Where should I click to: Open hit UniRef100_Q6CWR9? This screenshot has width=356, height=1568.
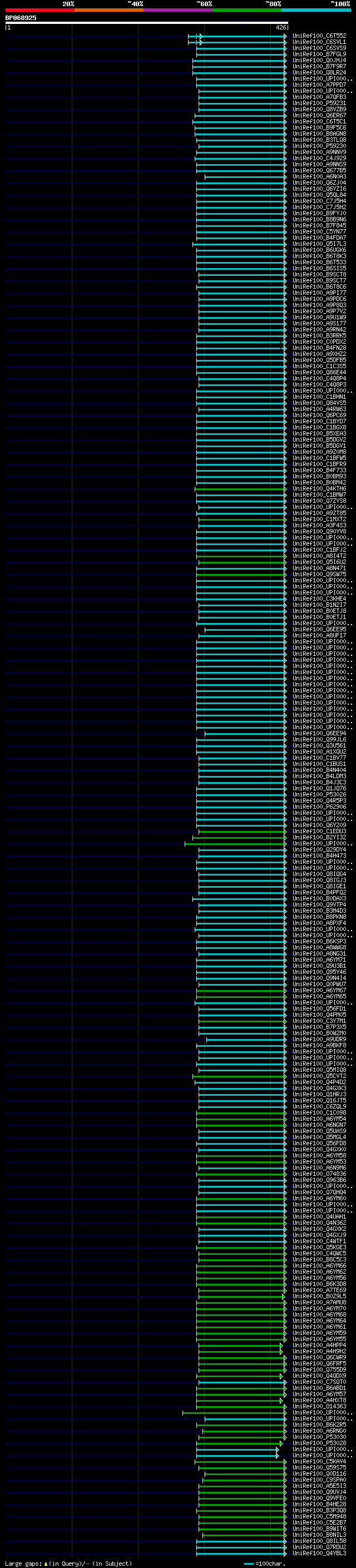tap(319, 1357)
